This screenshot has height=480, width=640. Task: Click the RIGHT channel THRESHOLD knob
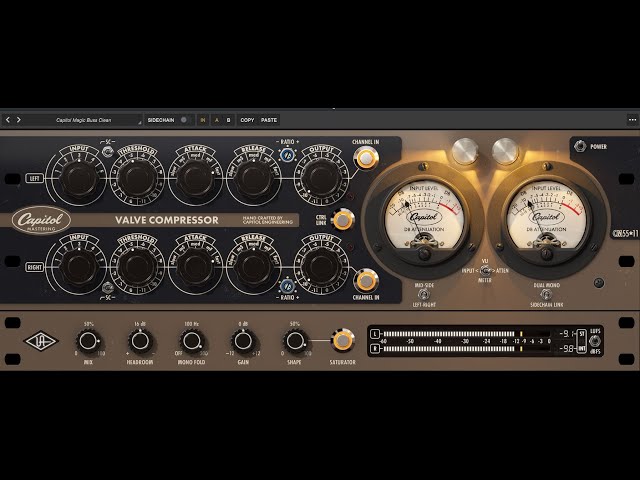point(137,267)
